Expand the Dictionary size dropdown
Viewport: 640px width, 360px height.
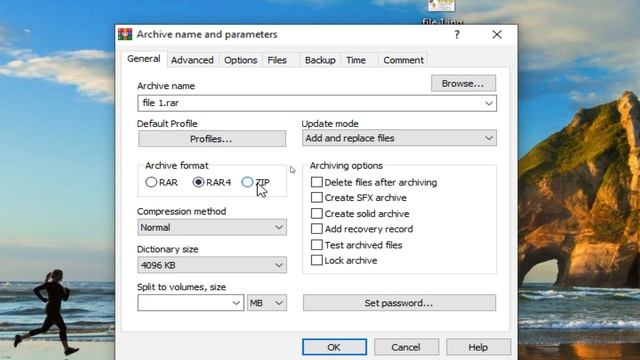[x=212, y=265]
